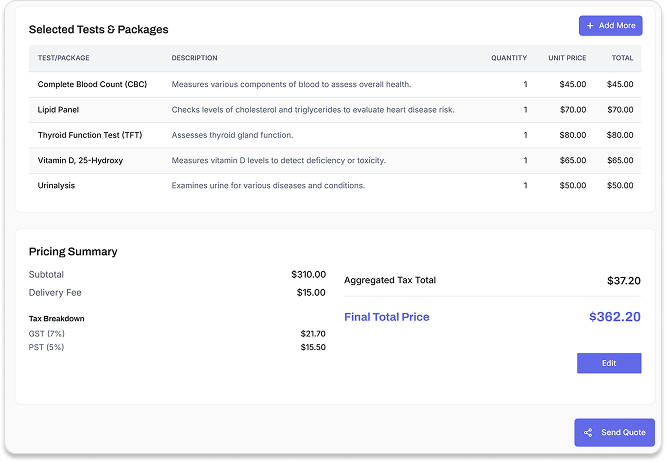Click the plus icon in Add More
Viewport: 666px width, 462px height.
click(590, 26)
